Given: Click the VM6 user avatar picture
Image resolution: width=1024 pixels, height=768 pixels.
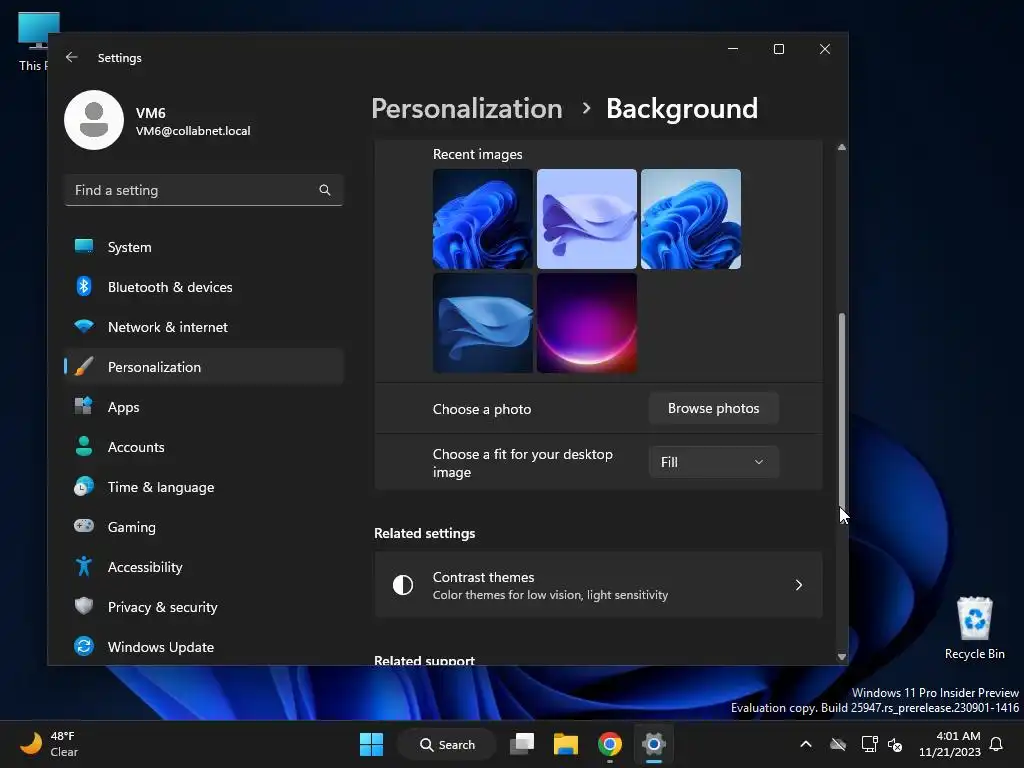Looking at the screenshot, I should point(94,120).
